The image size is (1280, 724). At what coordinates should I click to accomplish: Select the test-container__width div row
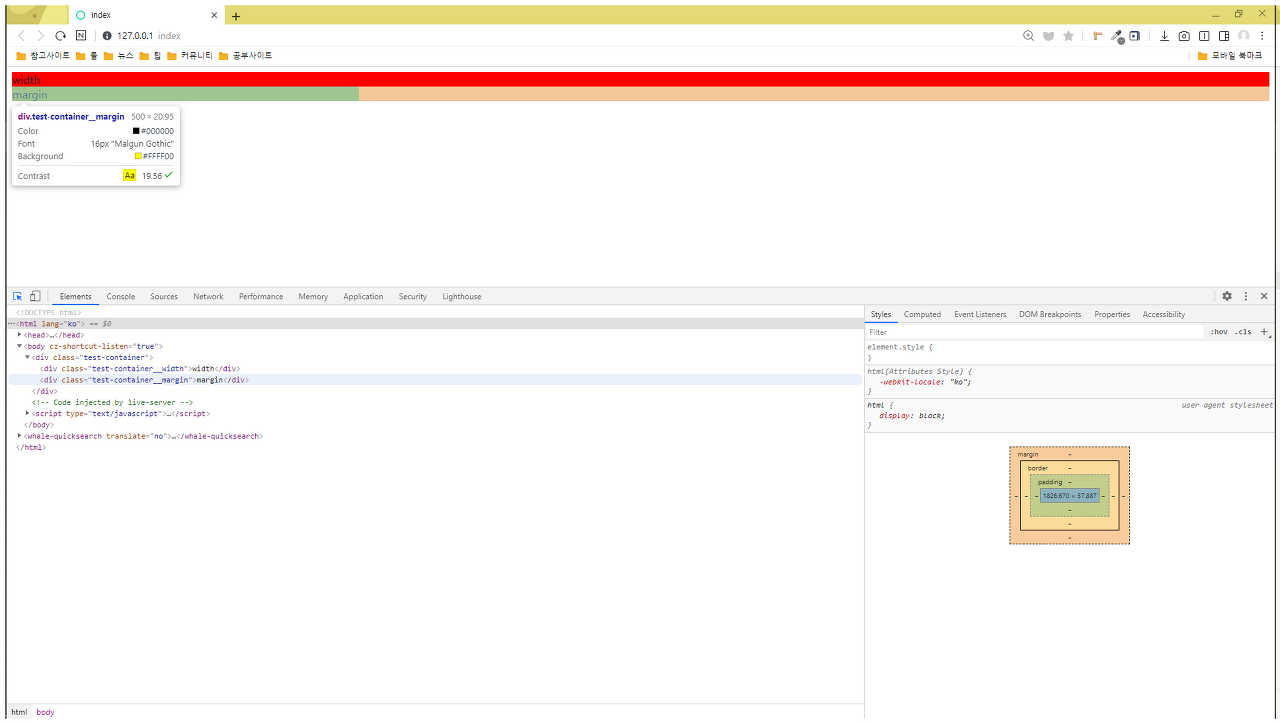coord(434,368)
